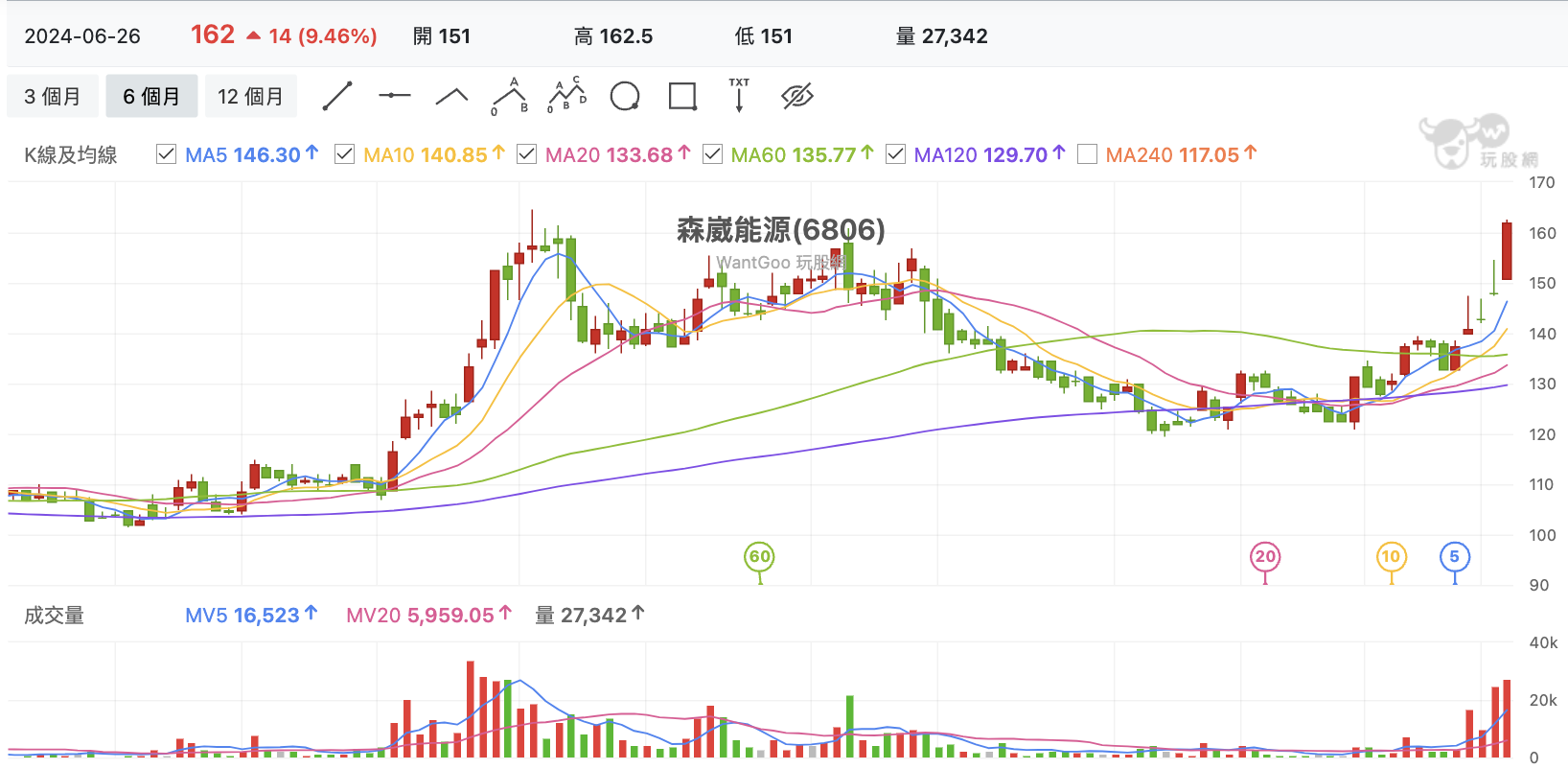The image size is (1568, 769).
Task: Click the blue 5 MA marker
Action: click(x=1455, y=556)
